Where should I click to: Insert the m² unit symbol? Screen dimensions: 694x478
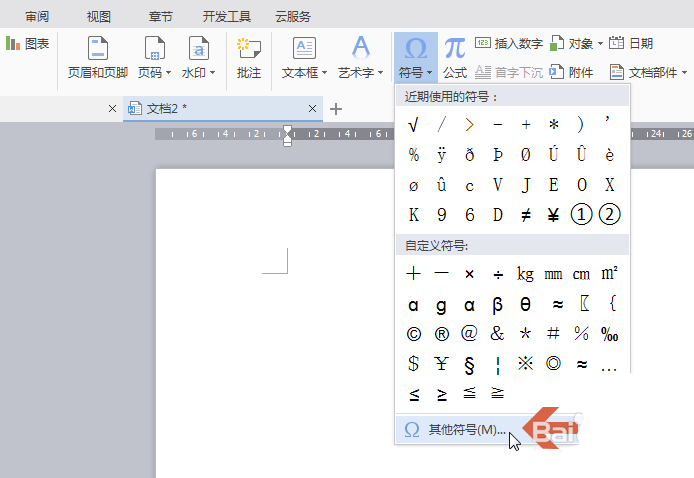point(609,274)
